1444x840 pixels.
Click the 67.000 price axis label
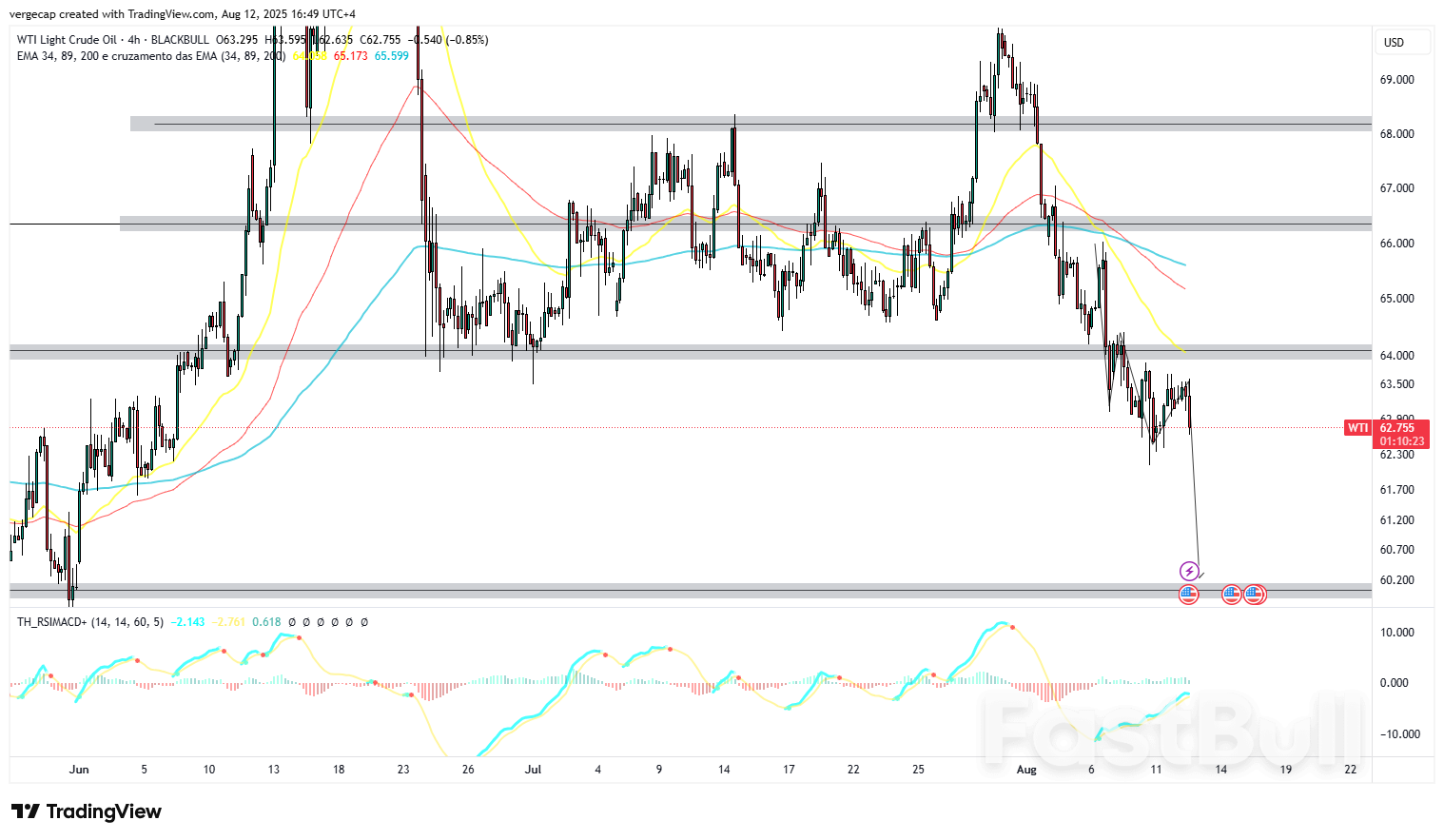[1396, 188]
